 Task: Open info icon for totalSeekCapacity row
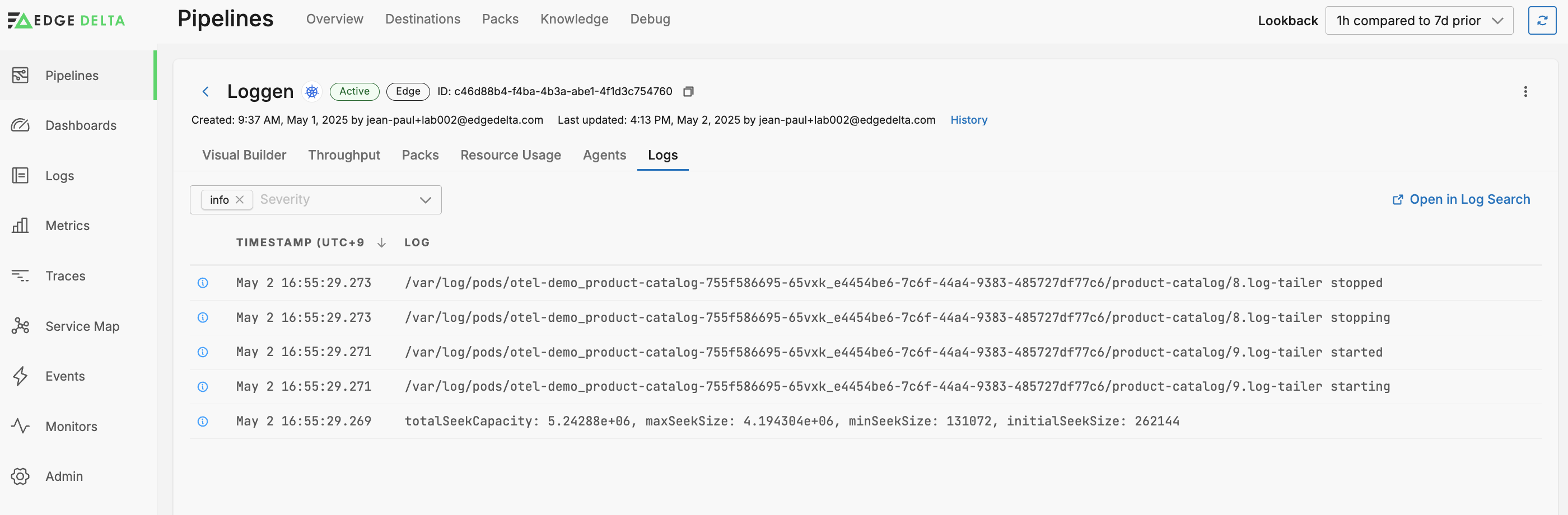tap(203, 422)
